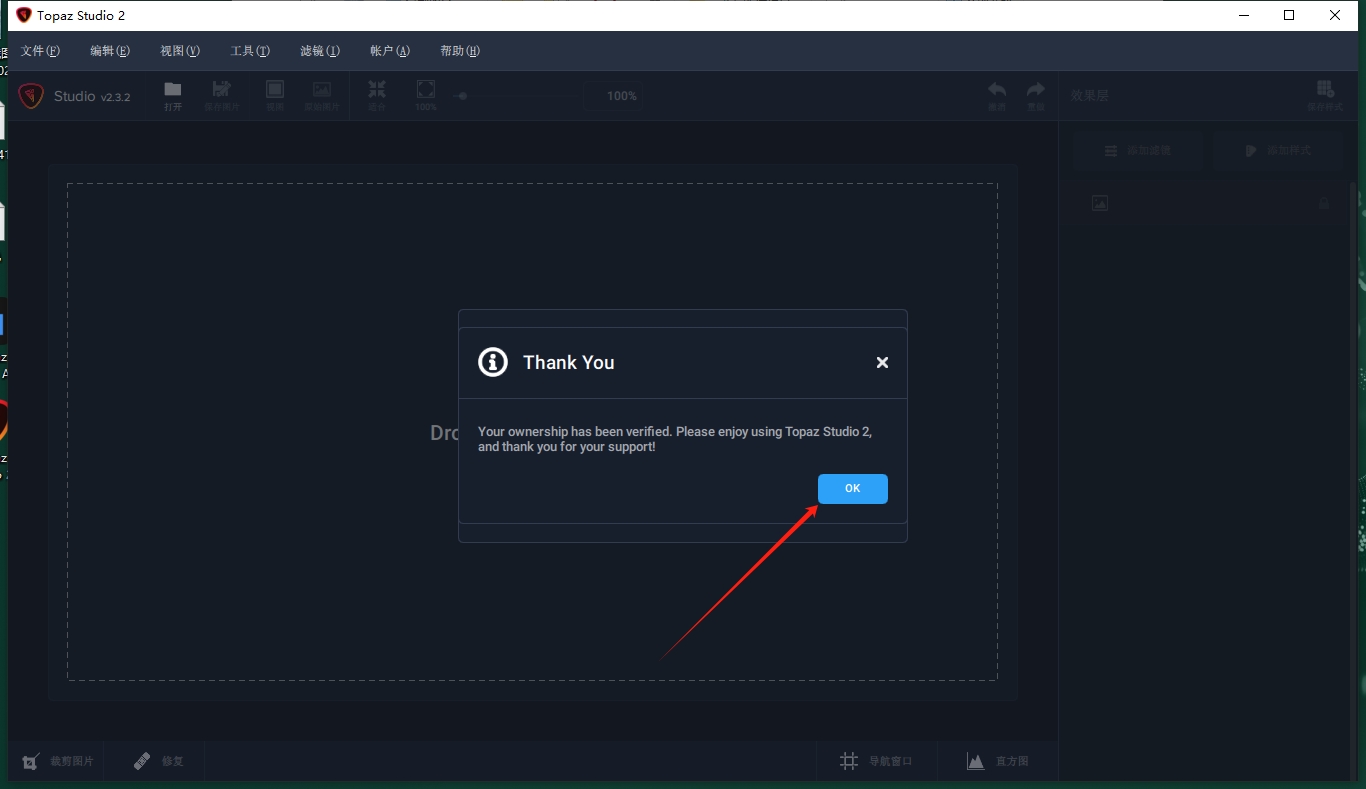Close the Thank You dialog with the X

pos(882,363)
